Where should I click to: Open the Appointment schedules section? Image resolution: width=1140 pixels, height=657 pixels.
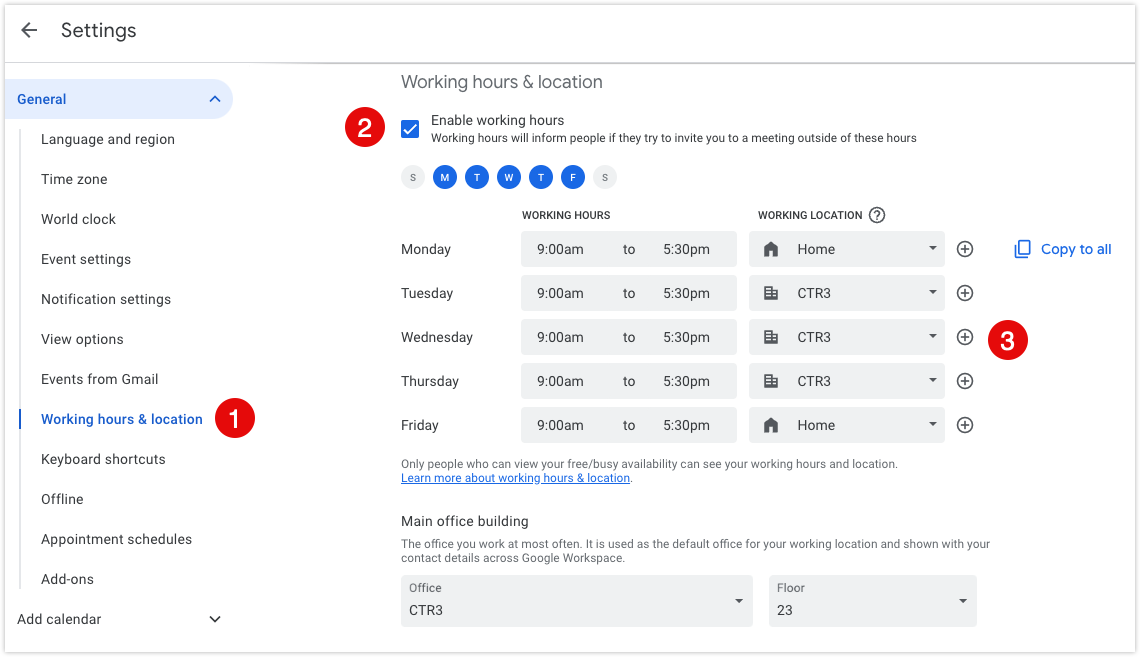(x=116, y=539)
